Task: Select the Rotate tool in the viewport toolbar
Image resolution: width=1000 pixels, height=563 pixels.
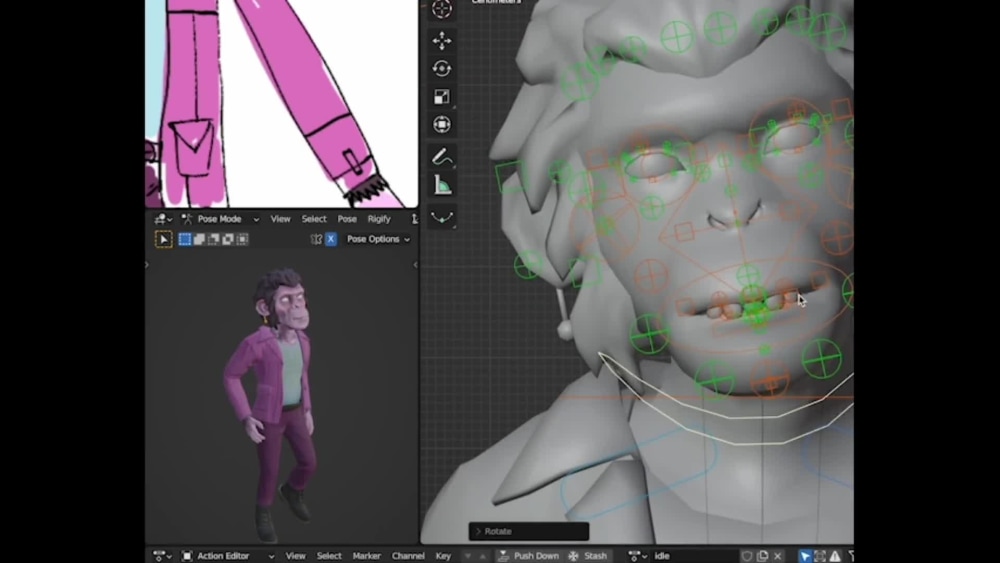Action: pyautogui.click(x=441, y=68)
